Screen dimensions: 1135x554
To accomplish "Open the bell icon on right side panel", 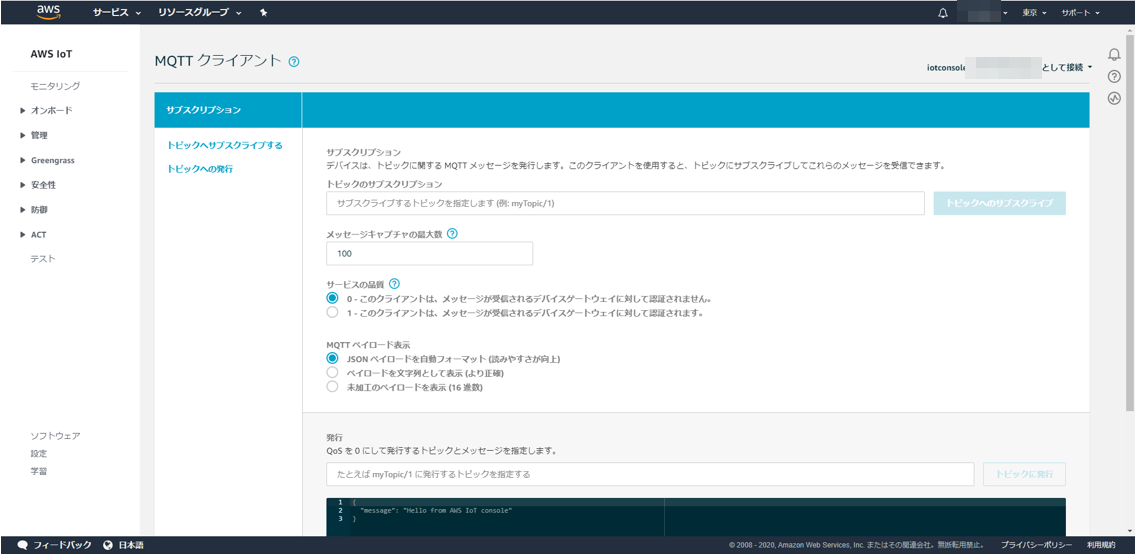I will click(1114, 54).
